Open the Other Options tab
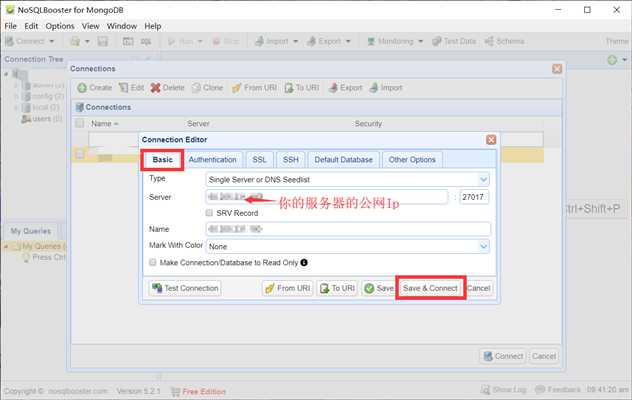 [x=412, y=160]
